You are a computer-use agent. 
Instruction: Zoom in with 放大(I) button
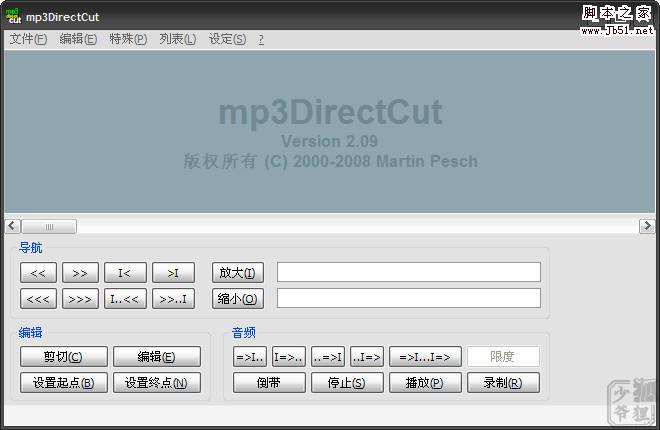(238, 273)
